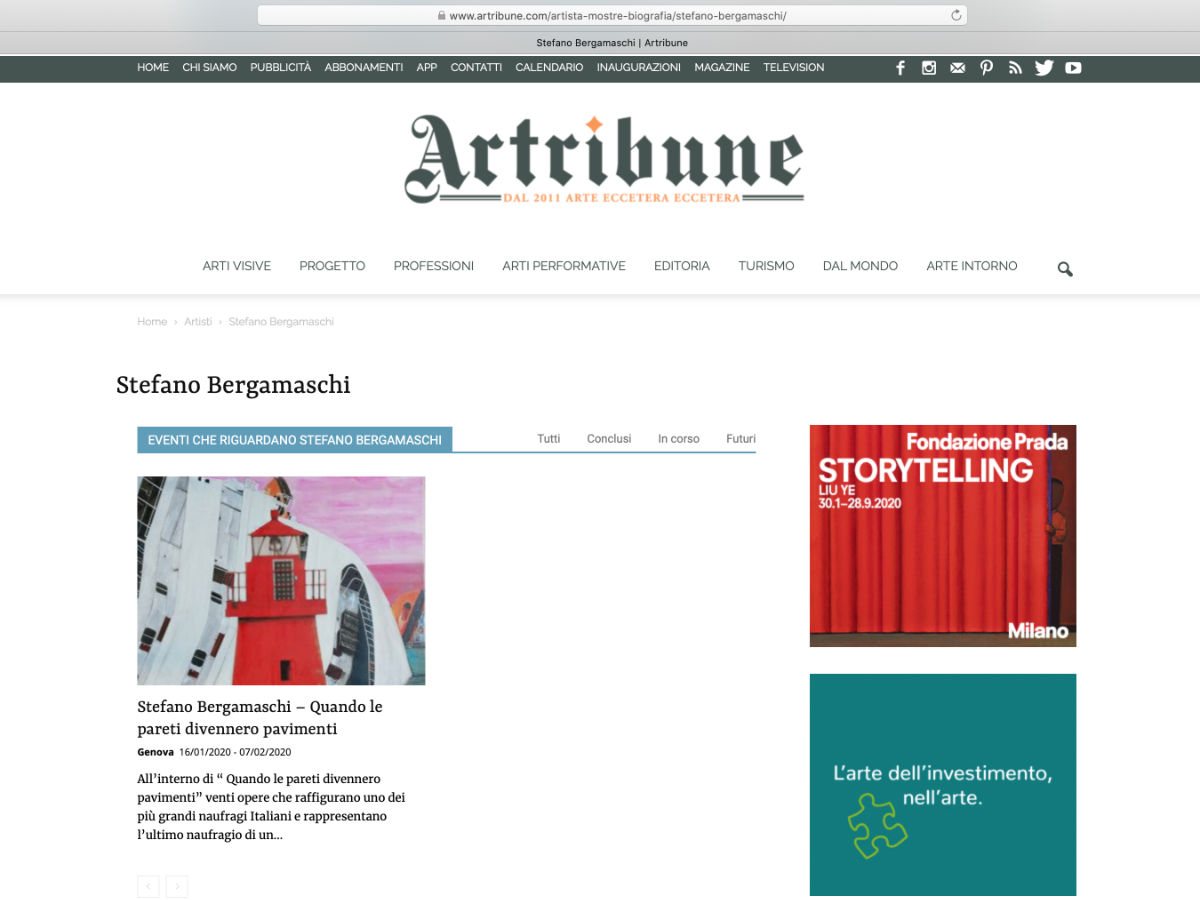Open HOME in the top bar
Screen dimensions: 1200x900
point(153,67)
